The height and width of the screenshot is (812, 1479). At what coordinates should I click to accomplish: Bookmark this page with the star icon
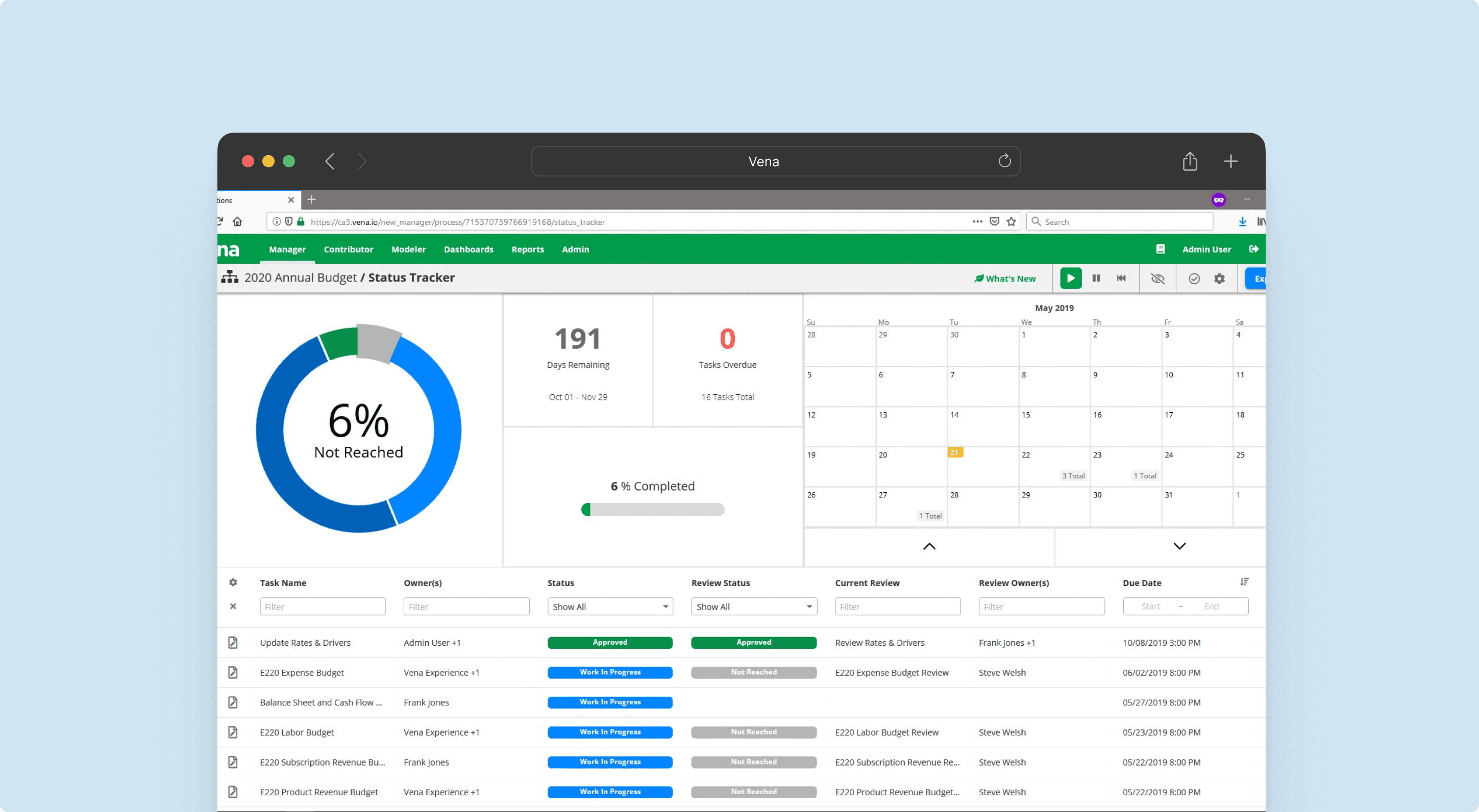click(1011, 221)
